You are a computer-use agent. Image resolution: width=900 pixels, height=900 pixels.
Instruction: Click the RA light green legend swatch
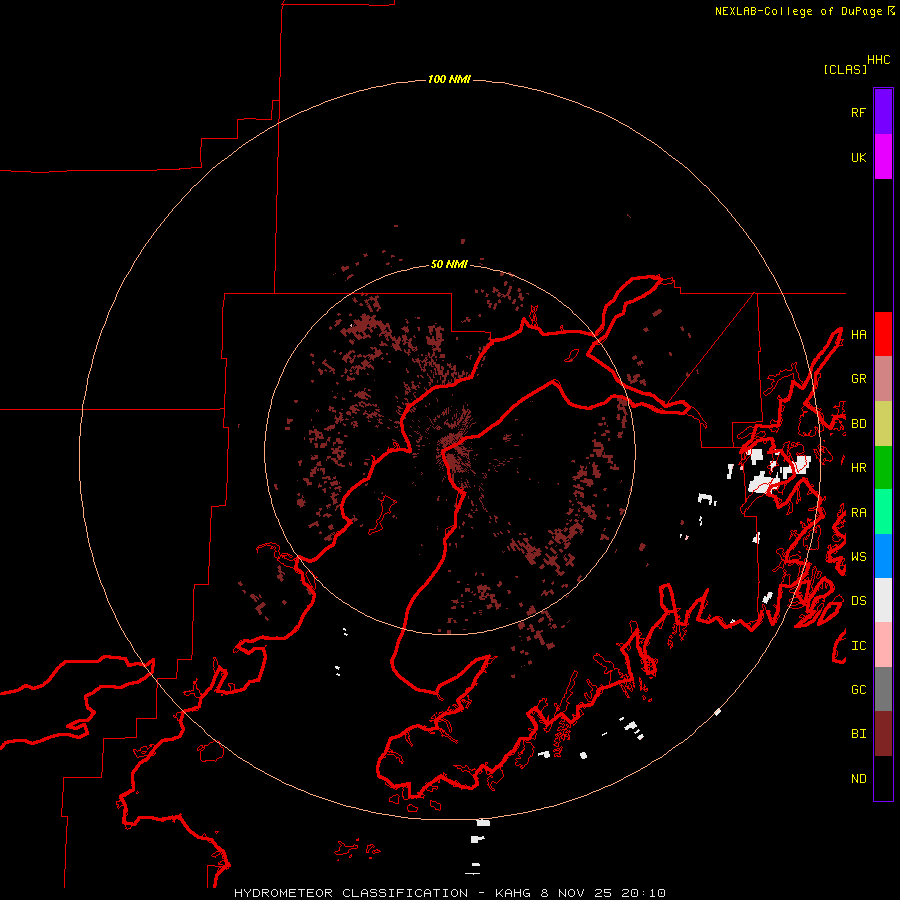883,512
